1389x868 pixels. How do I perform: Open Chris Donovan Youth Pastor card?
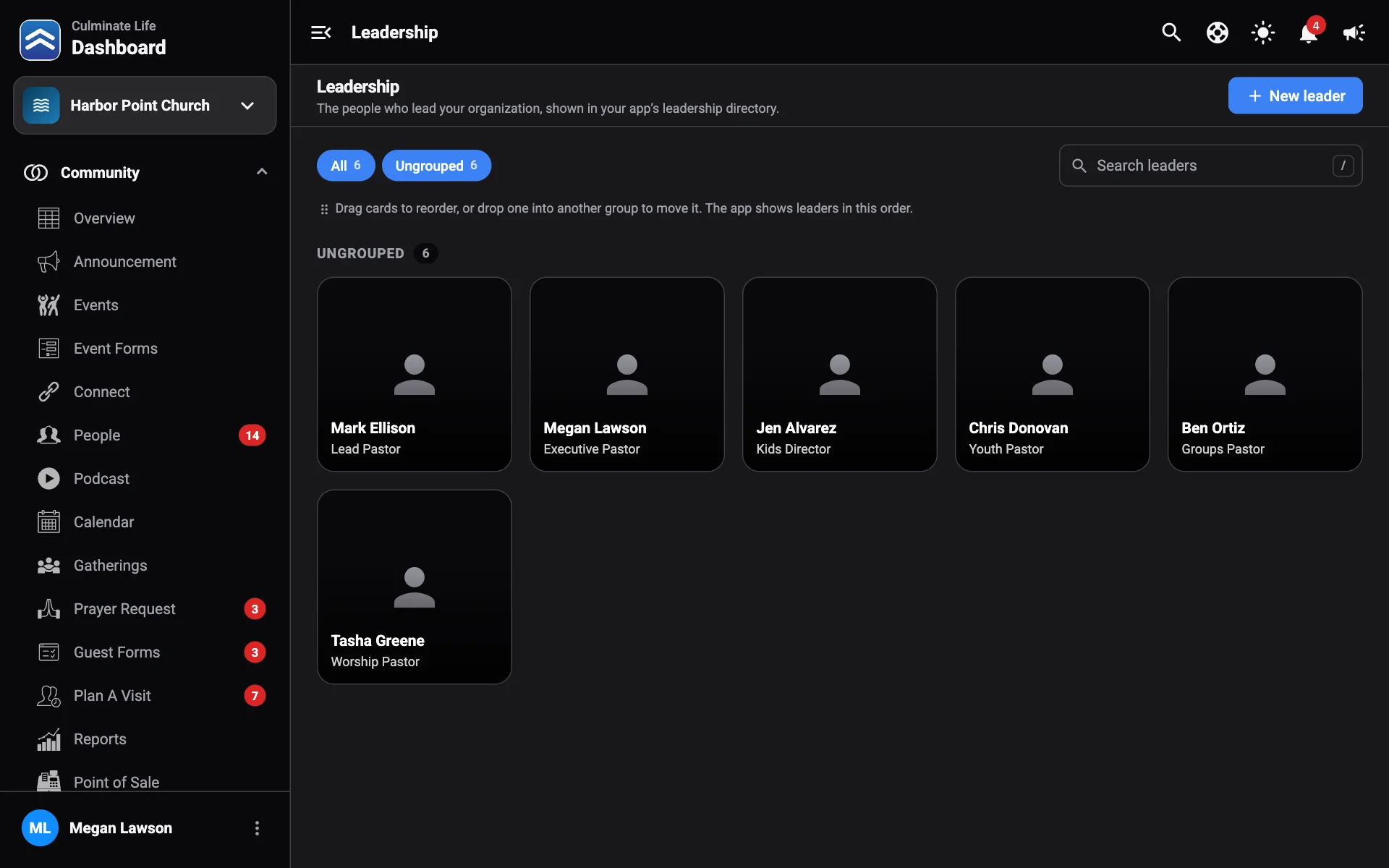click(x=1053, y=375)
